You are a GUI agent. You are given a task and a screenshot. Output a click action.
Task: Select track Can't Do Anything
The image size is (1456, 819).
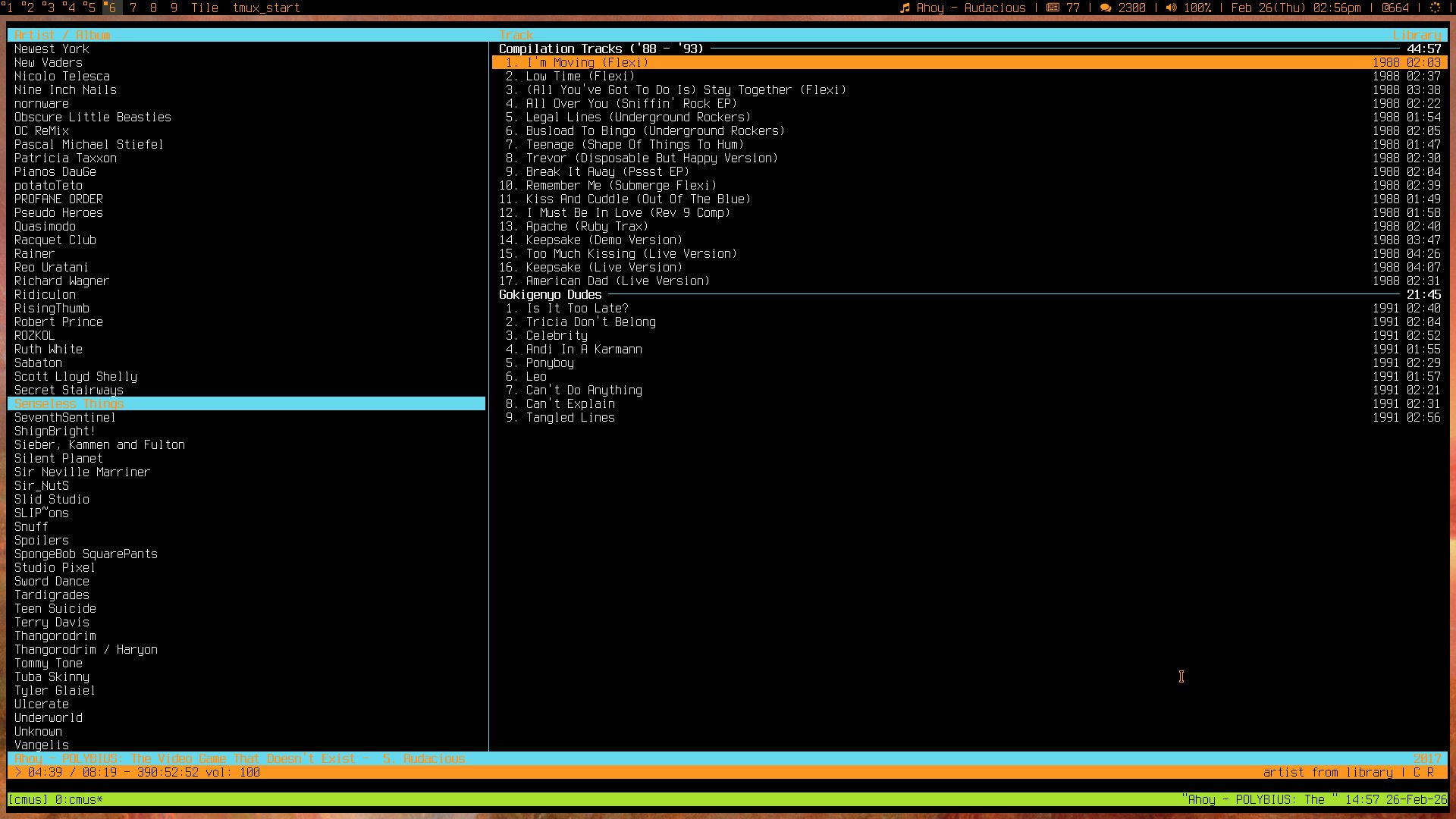coord(970,390)
